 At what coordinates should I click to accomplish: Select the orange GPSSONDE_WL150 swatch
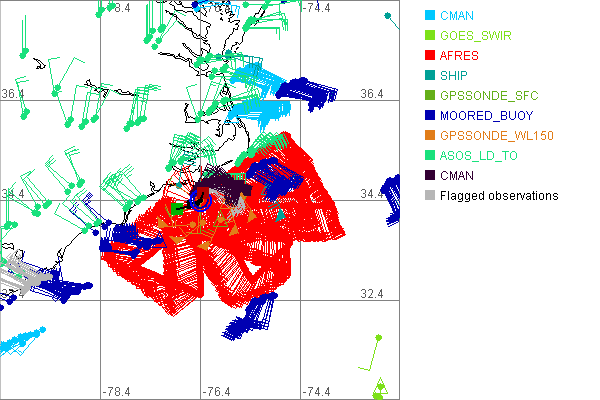(430, 136)
